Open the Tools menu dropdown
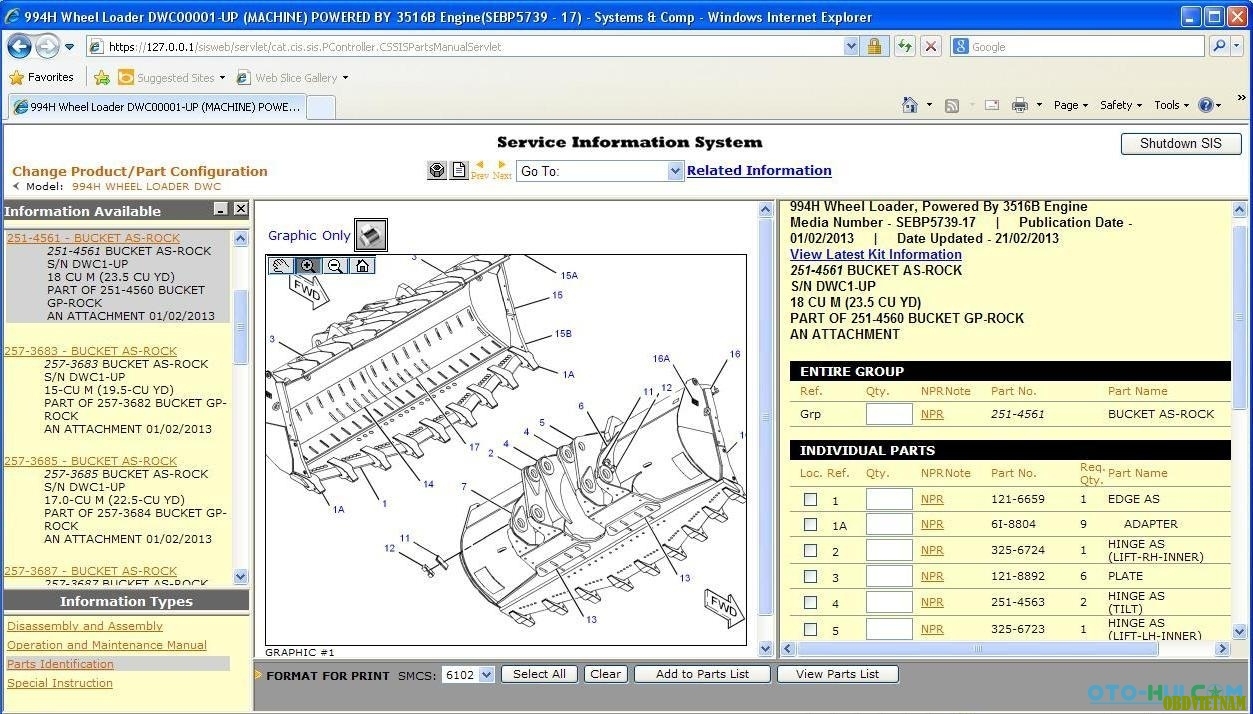 1172,105
